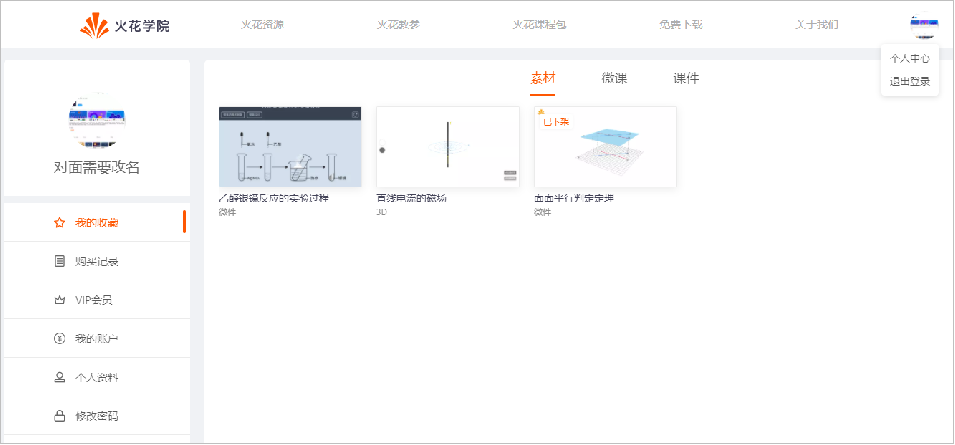Click the user avatar in the top bar
Viewport: 955px width, 445px height.
(924, 26)
